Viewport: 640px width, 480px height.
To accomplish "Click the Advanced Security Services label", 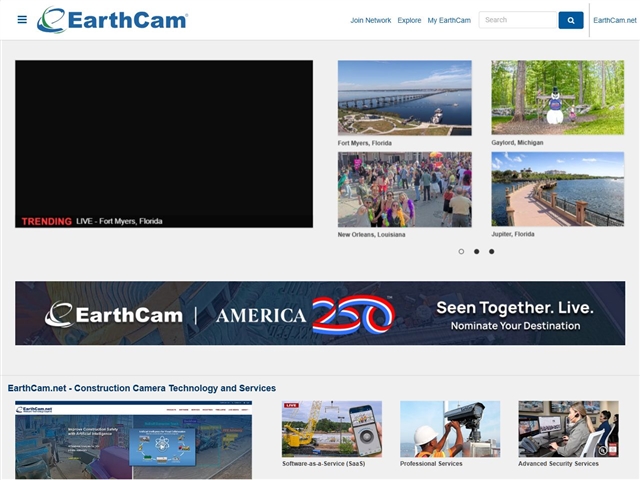I will click(558, 464).
